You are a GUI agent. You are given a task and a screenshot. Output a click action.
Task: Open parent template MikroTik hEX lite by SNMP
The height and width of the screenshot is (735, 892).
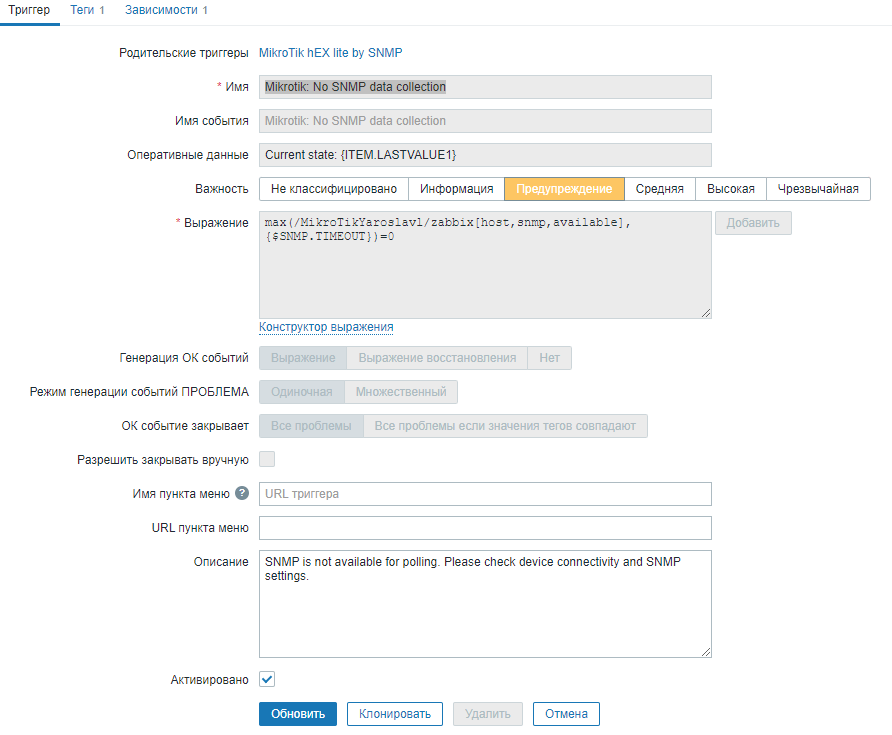pyautogui.click(x=330, y=52)
